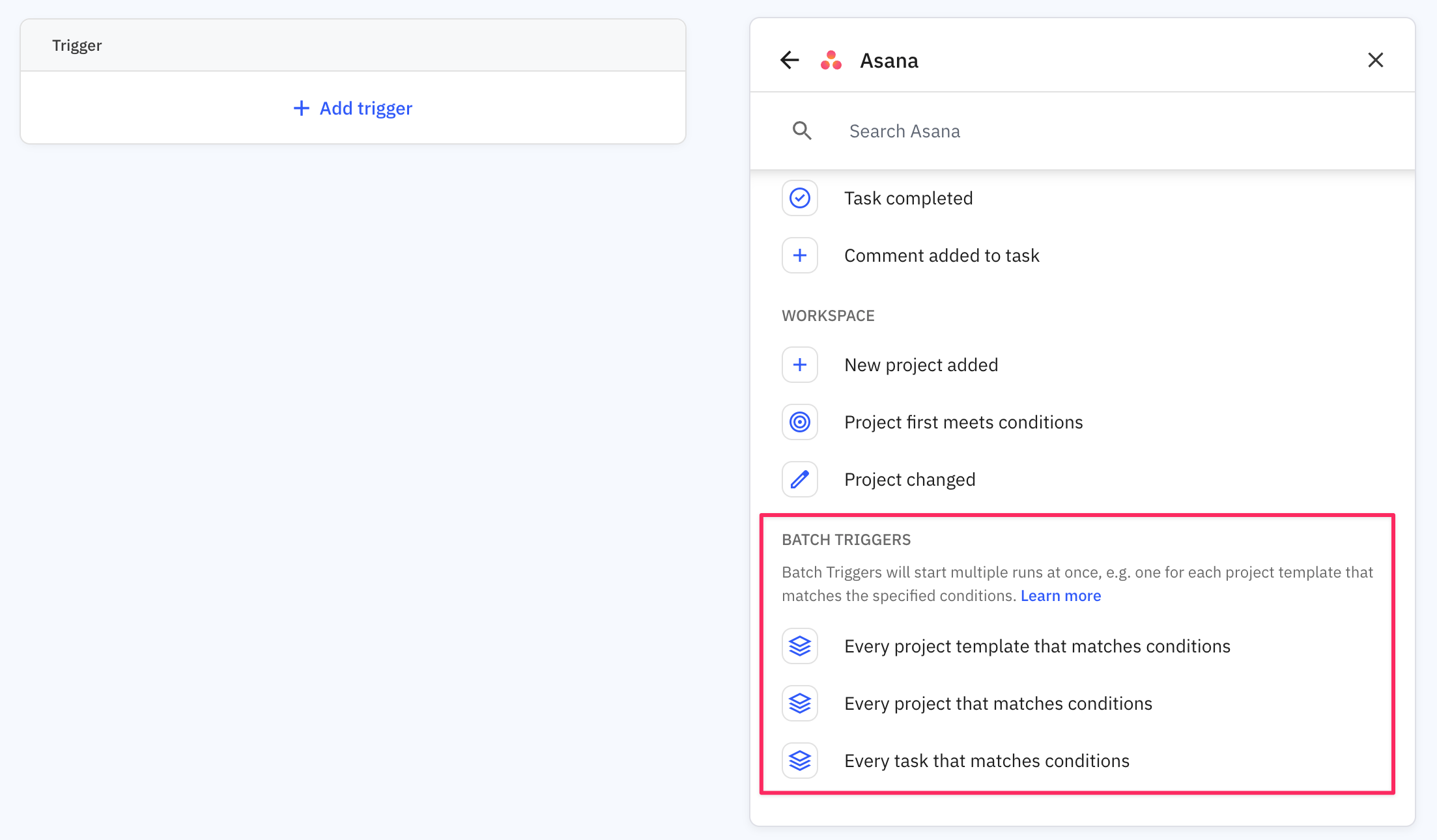The height and width of the screenshot is (840, 1437).
Task: Select the pencil icon beside Project changed
Action: point(799,479)
